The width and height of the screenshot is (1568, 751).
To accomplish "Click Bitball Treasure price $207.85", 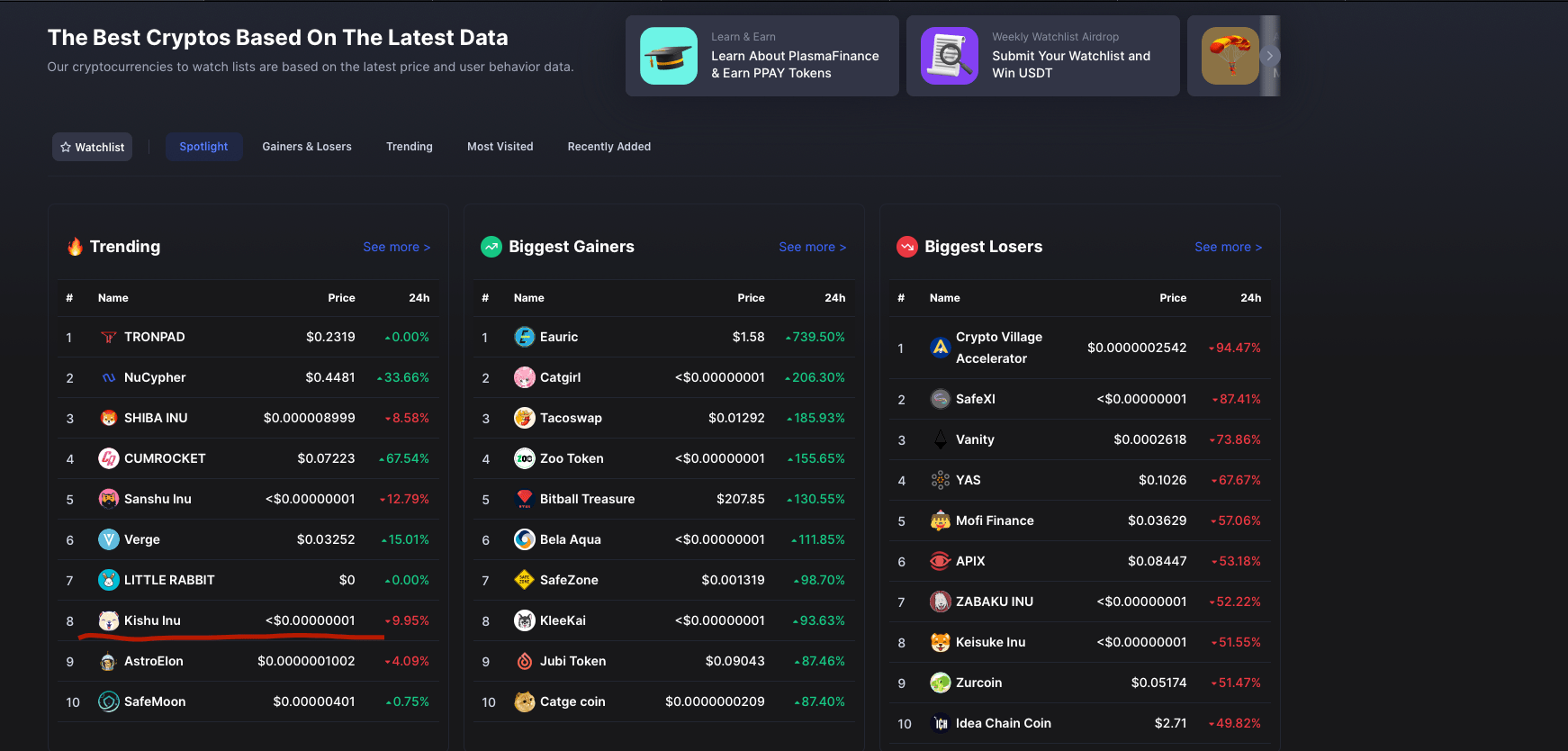I will pos(741,499).
